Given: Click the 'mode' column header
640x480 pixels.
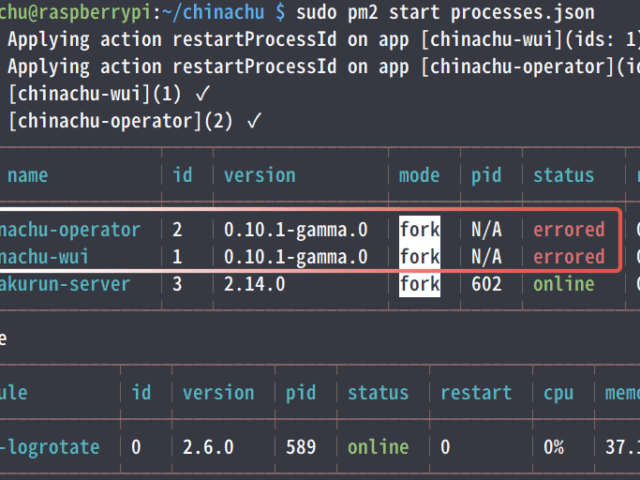Looking at the screenshot, I should [x=419, y=176].
